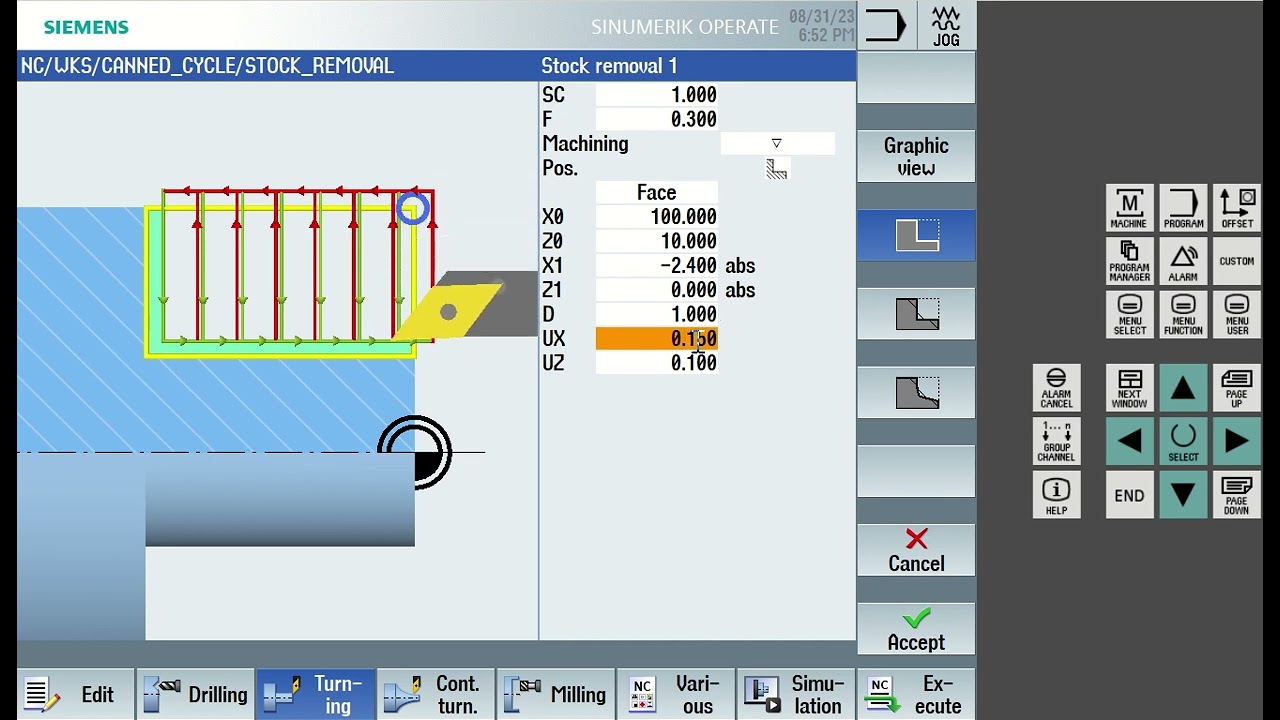This screenshot has height=720, width=1280.
Task: Click the Z0 value field
Action: 657,241
